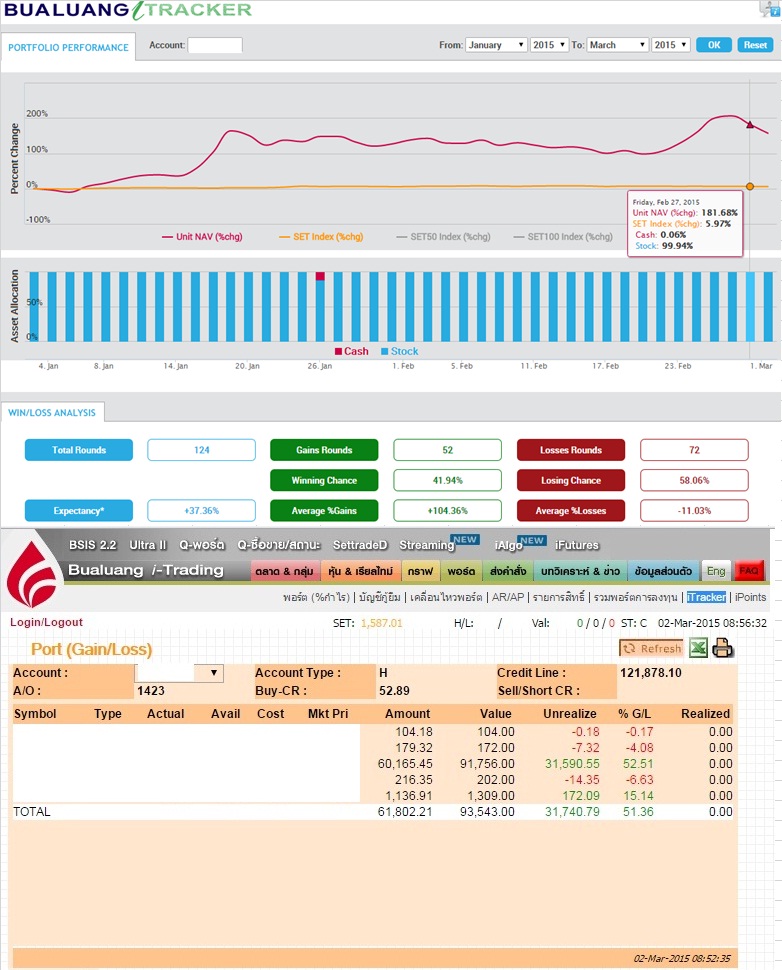
Task: Open Ultra II menu item
Action: tap(148, 545)
